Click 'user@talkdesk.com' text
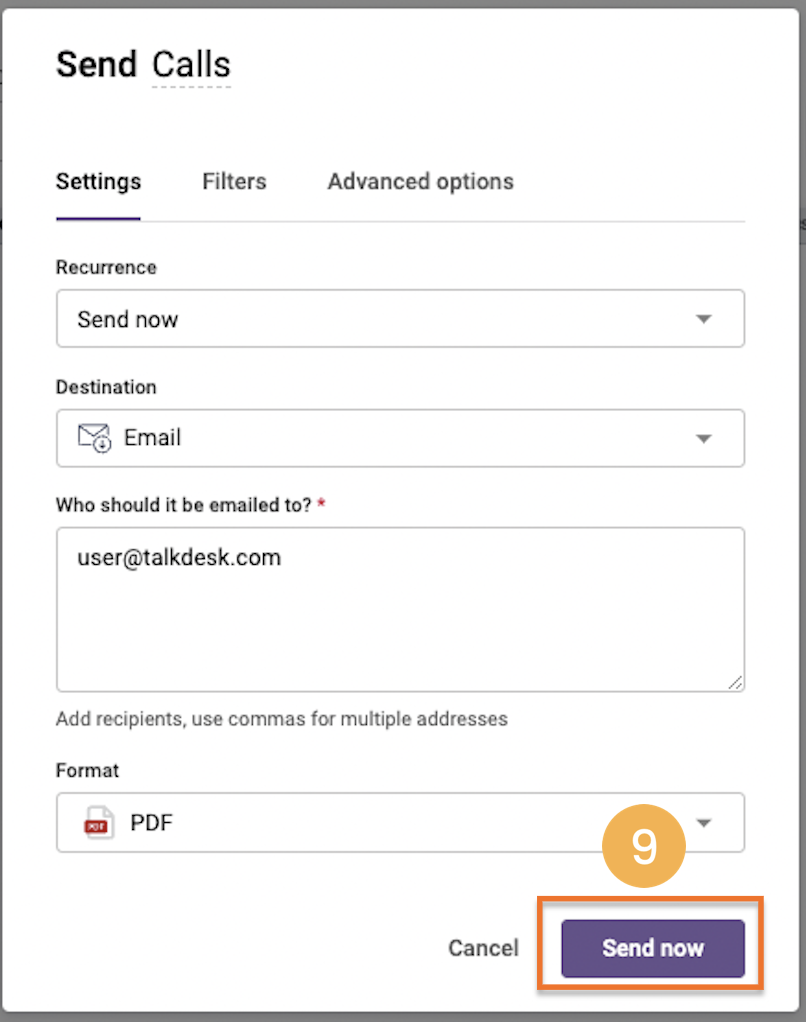 point(179,558)
